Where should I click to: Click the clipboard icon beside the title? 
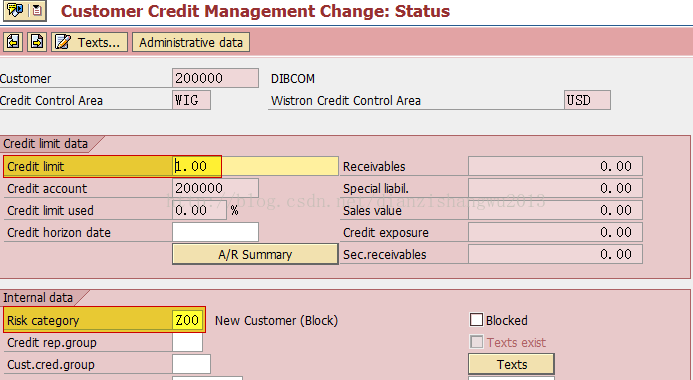[38, 10]
